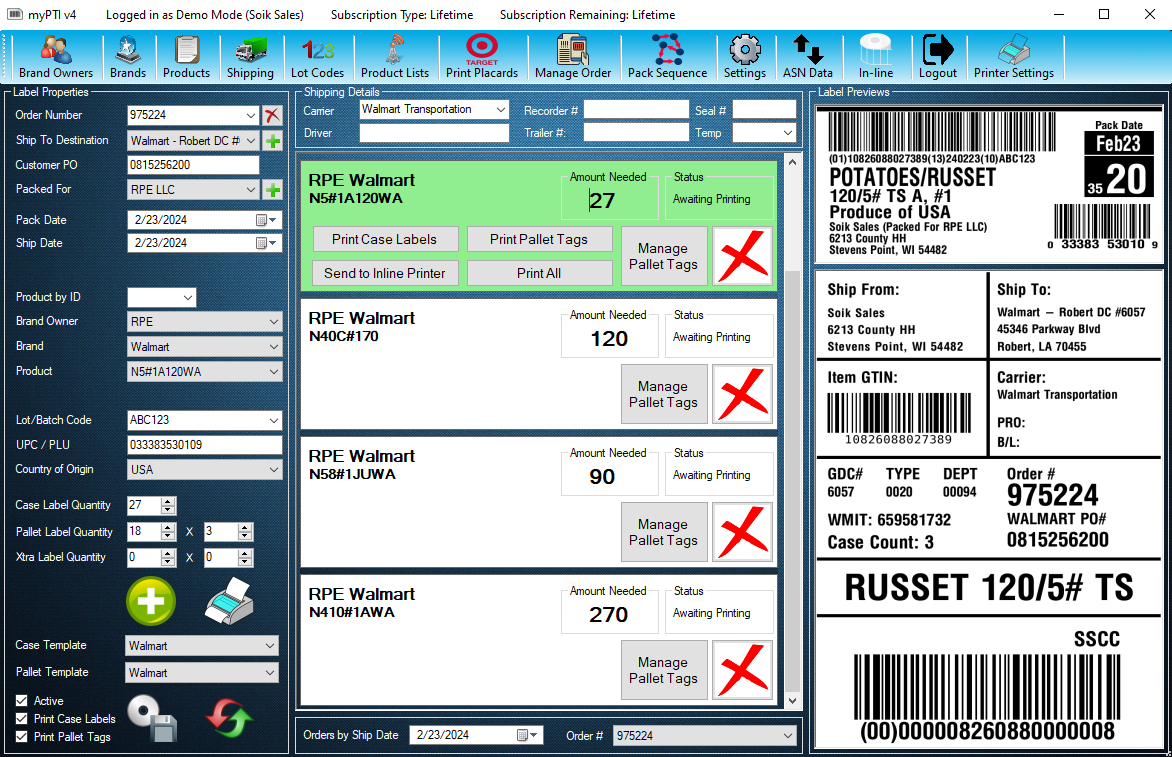Click the case label preview image
Screen dimensions: 1172x757
click(990, 186)
